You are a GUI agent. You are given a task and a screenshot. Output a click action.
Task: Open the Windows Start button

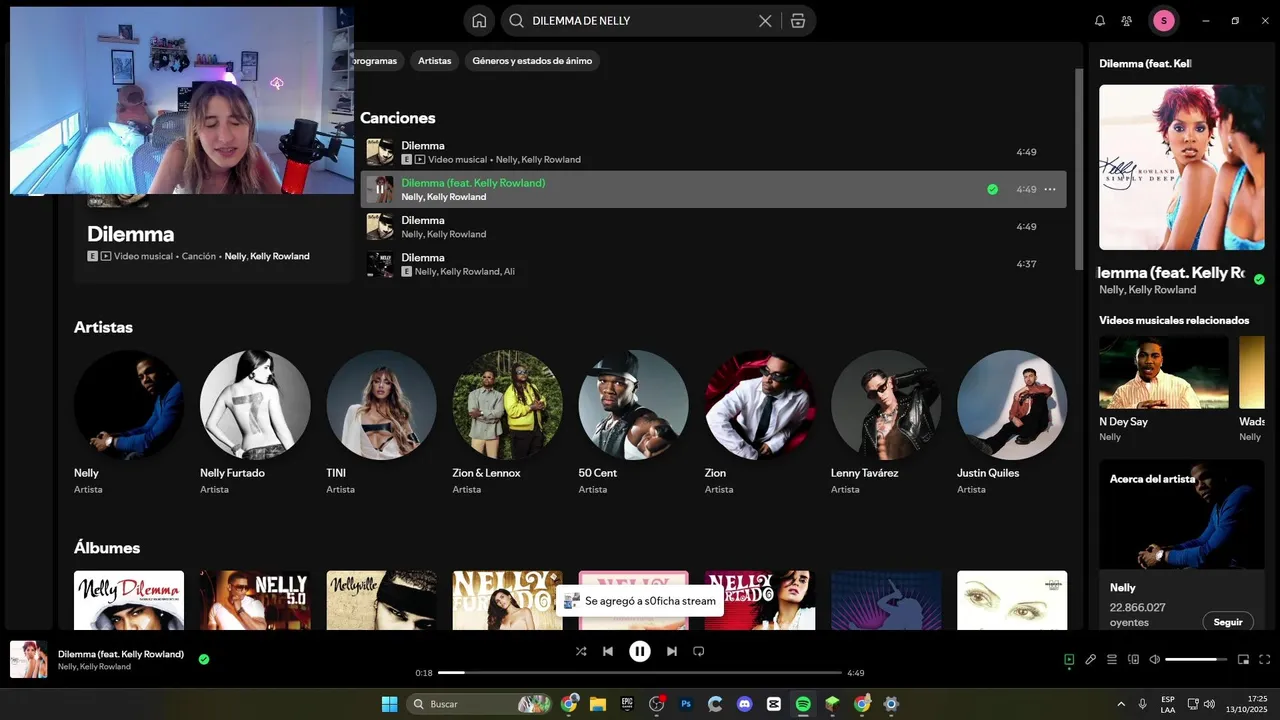389,704
